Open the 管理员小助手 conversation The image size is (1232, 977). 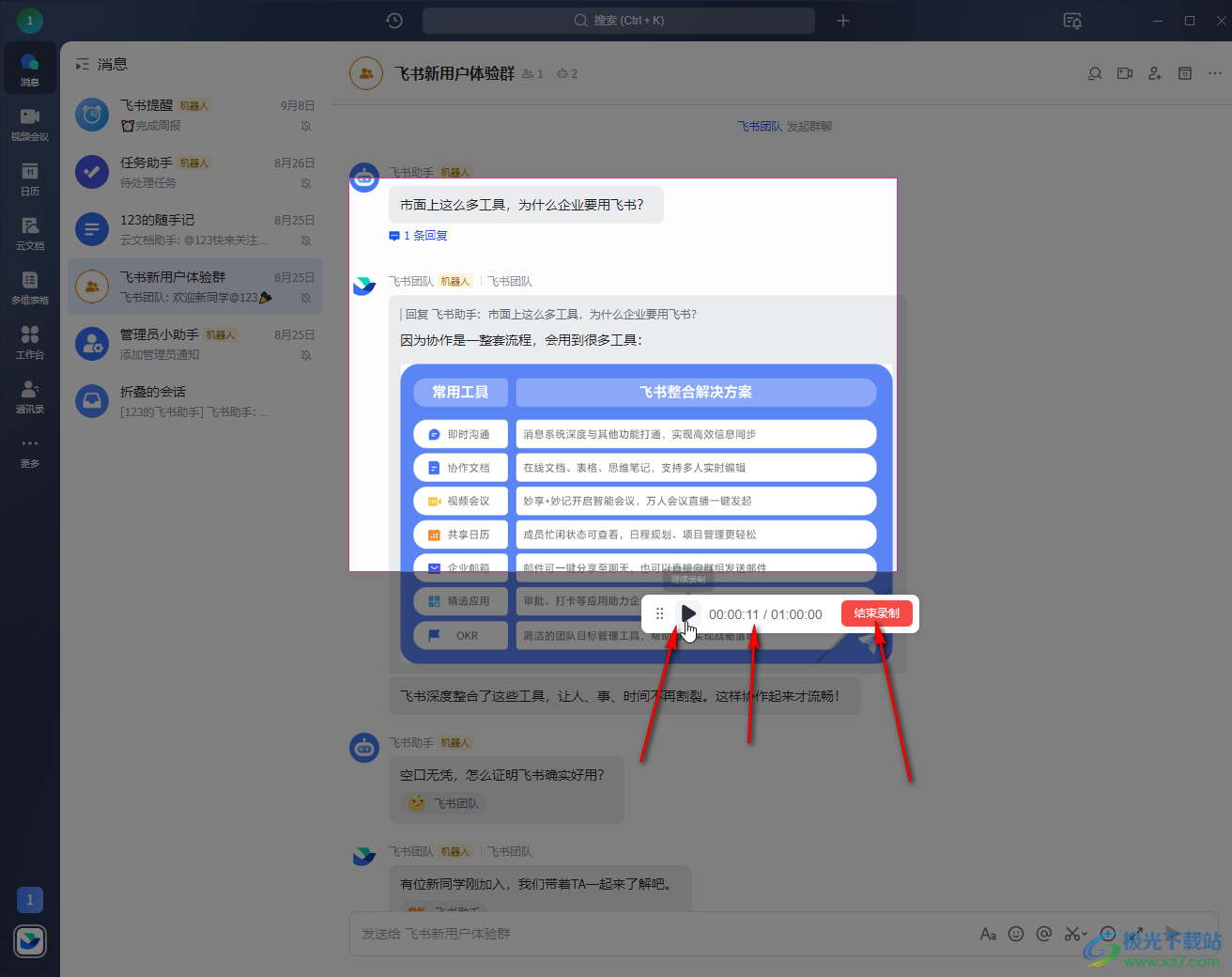pyautogui.click(x=195, y=344)
